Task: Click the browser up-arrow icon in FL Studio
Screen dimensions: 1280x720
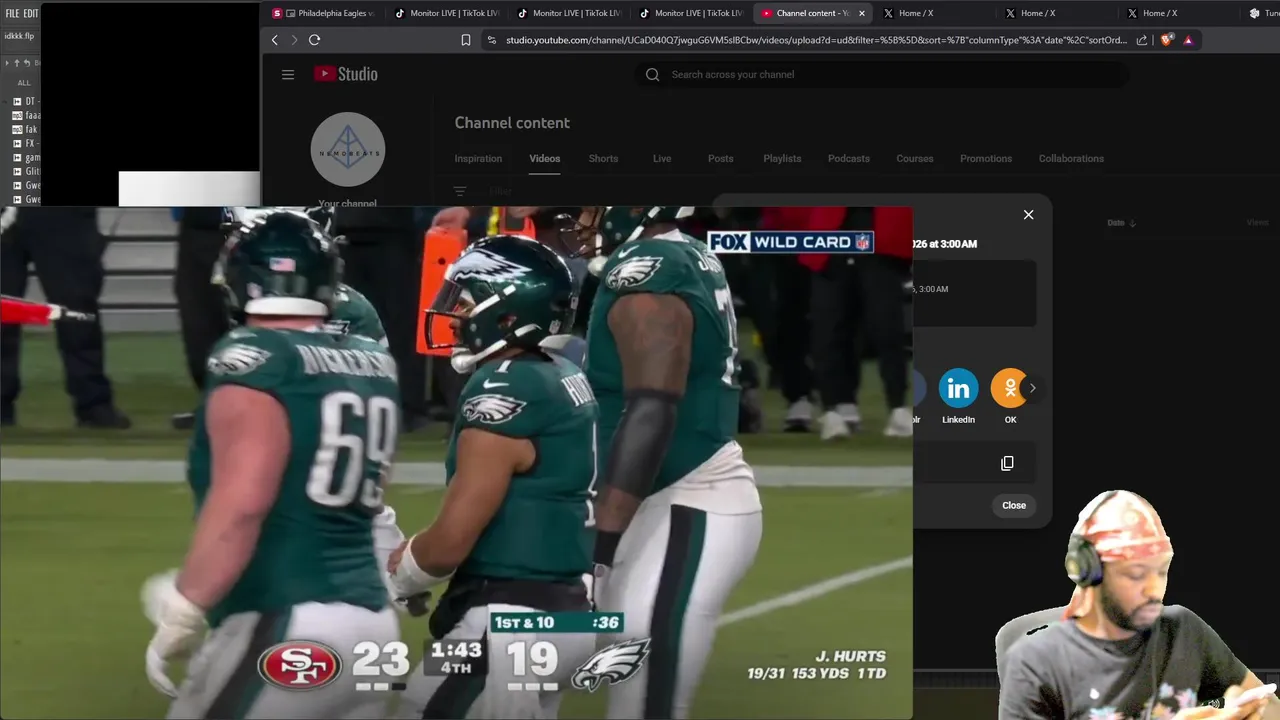Action: point(16,63)
